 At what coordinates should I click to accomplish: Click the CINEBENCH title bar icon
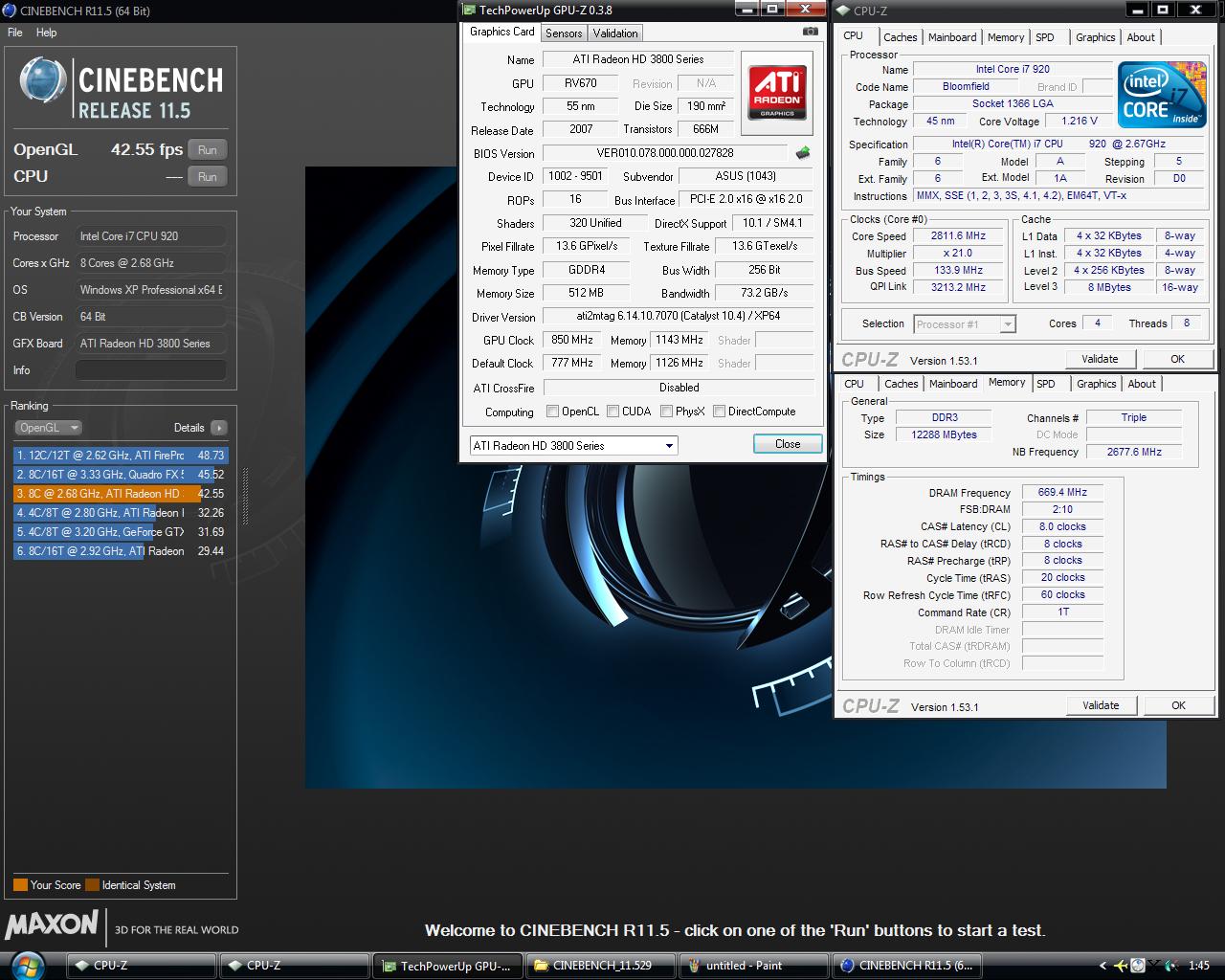pyautogui.click(x=10, y=11)
